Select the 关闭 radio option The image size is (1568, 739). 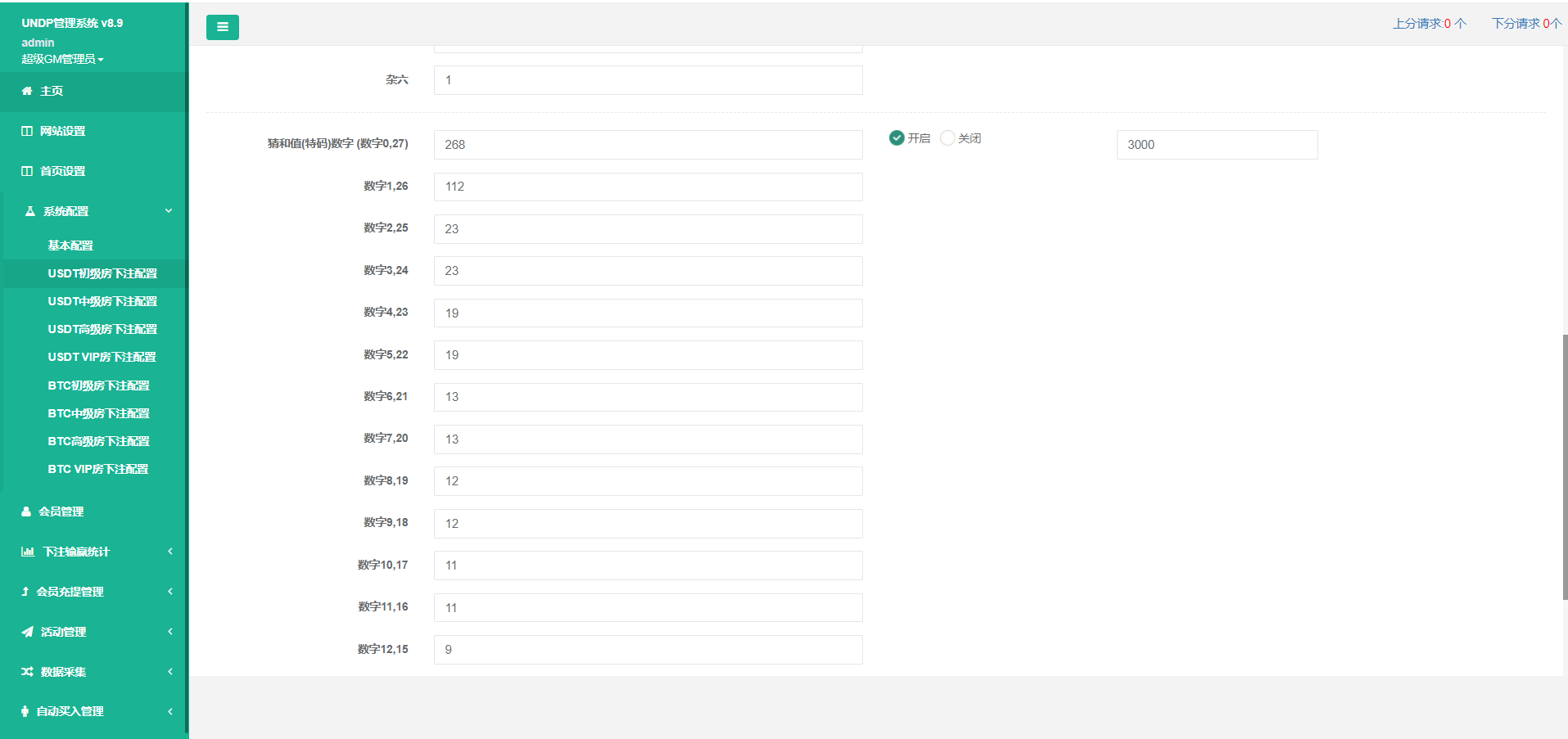(947, 138)
